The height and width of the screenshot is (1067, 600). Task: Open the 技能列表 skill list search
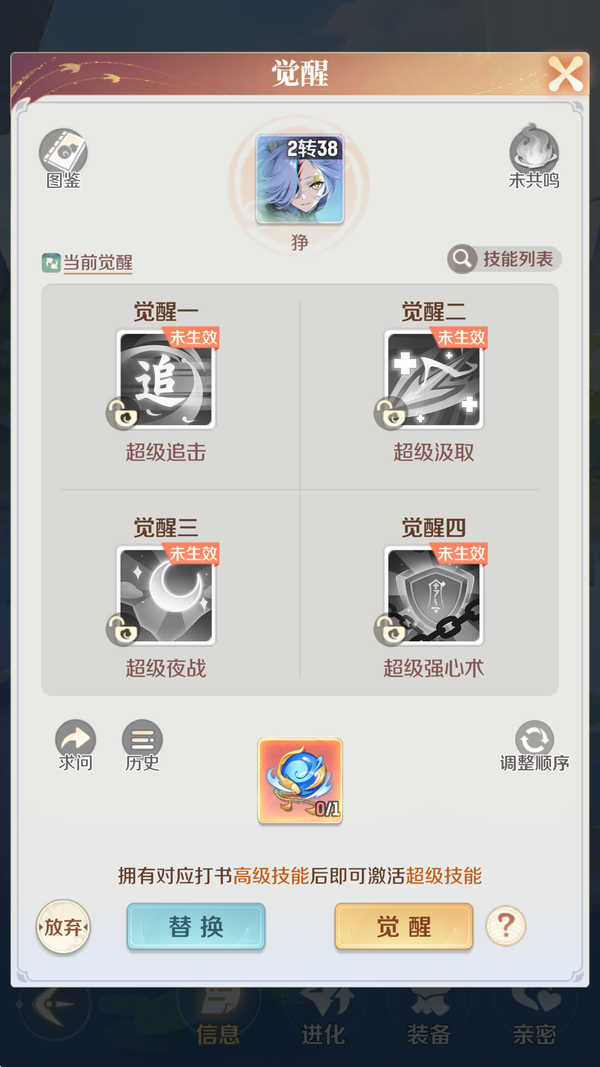(505, 259)
